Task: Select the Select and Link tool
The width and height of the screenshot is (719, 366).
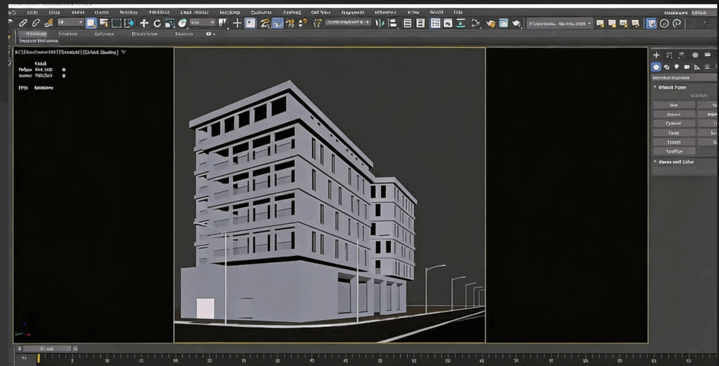Action: coord(23,23)
